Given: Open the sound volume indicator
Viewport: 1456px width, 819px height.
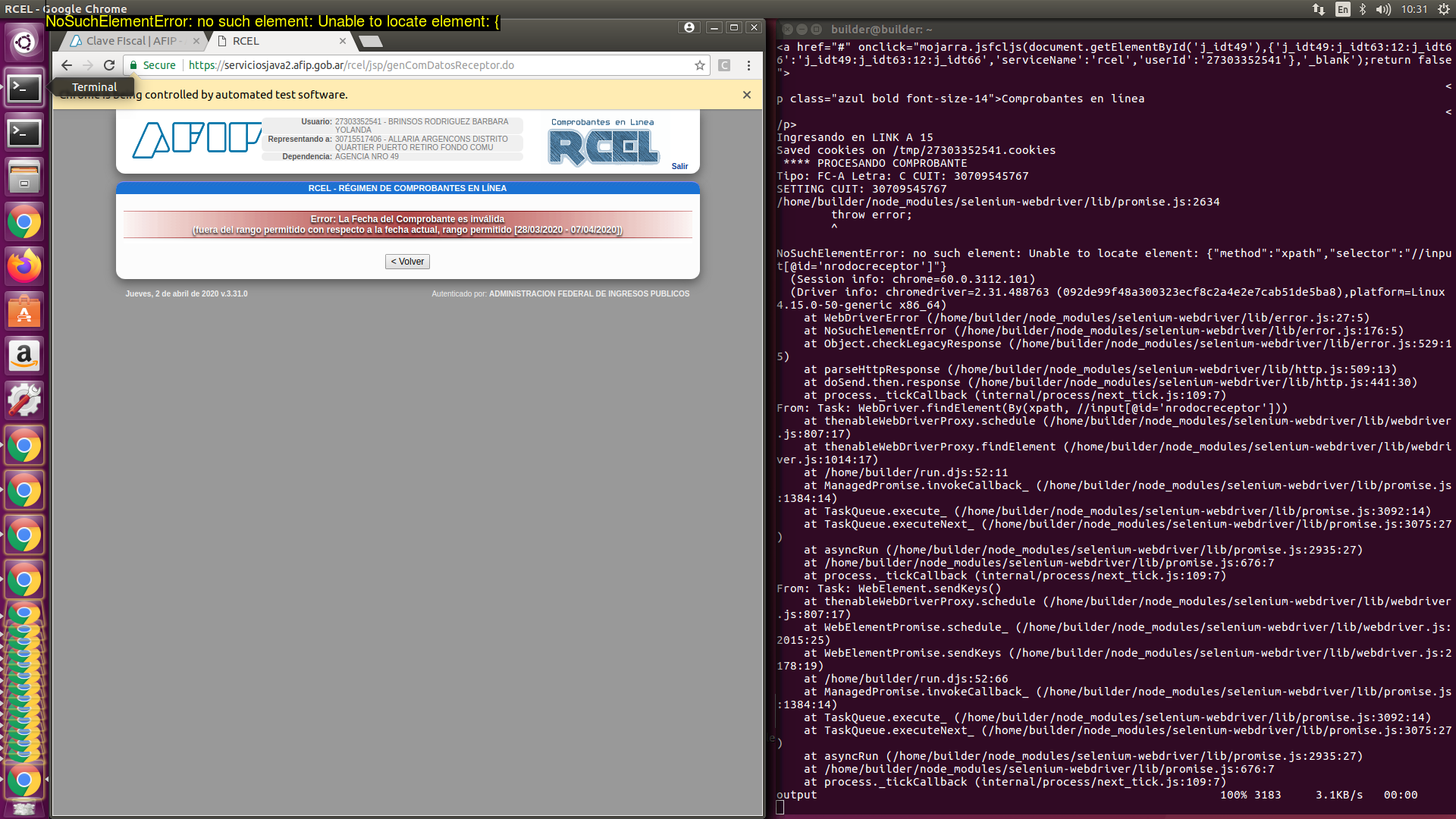Looking at the screenshot, I should click(x=1384, y=9).
